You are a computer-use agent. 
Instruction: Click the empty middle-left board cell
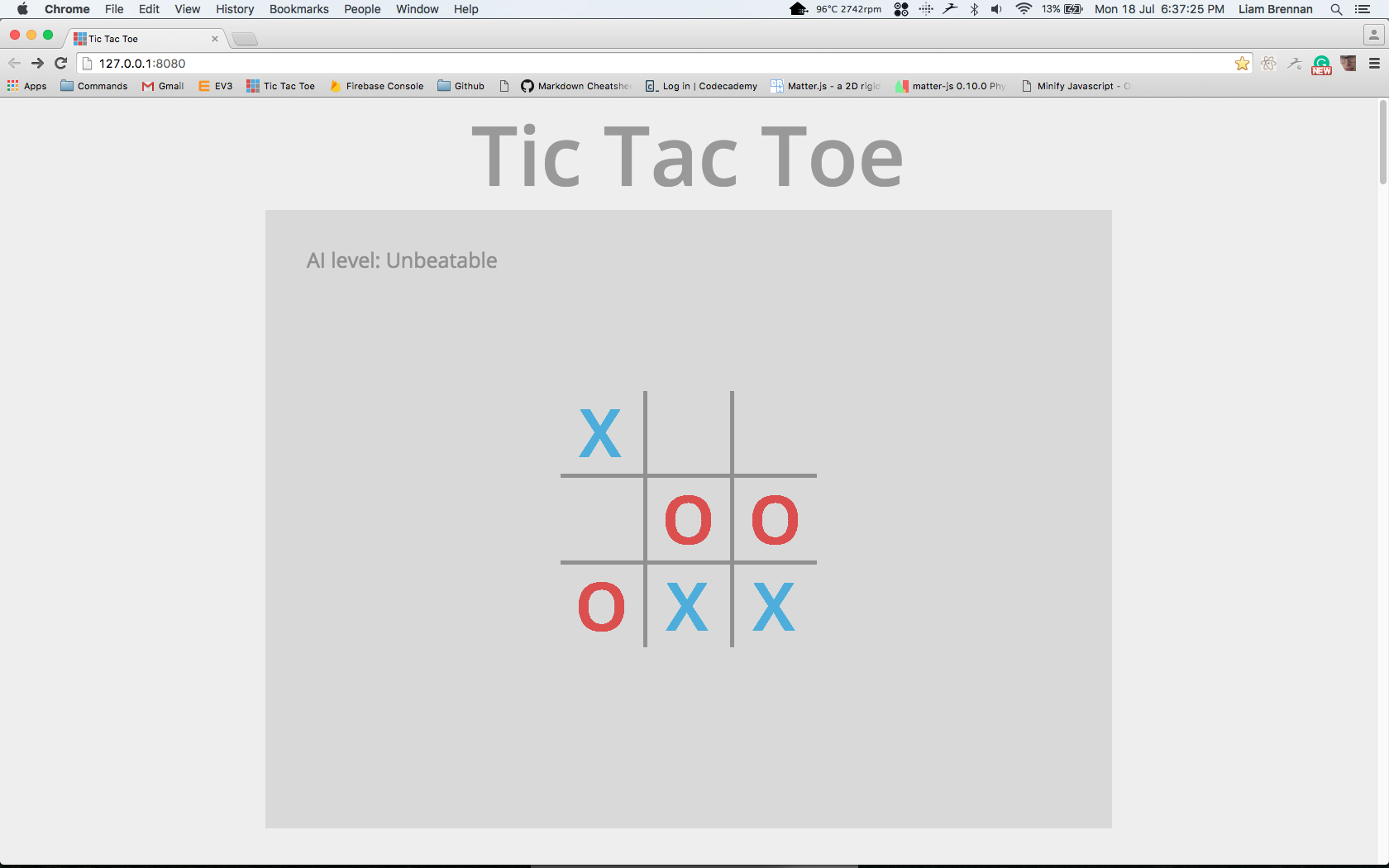601,519
